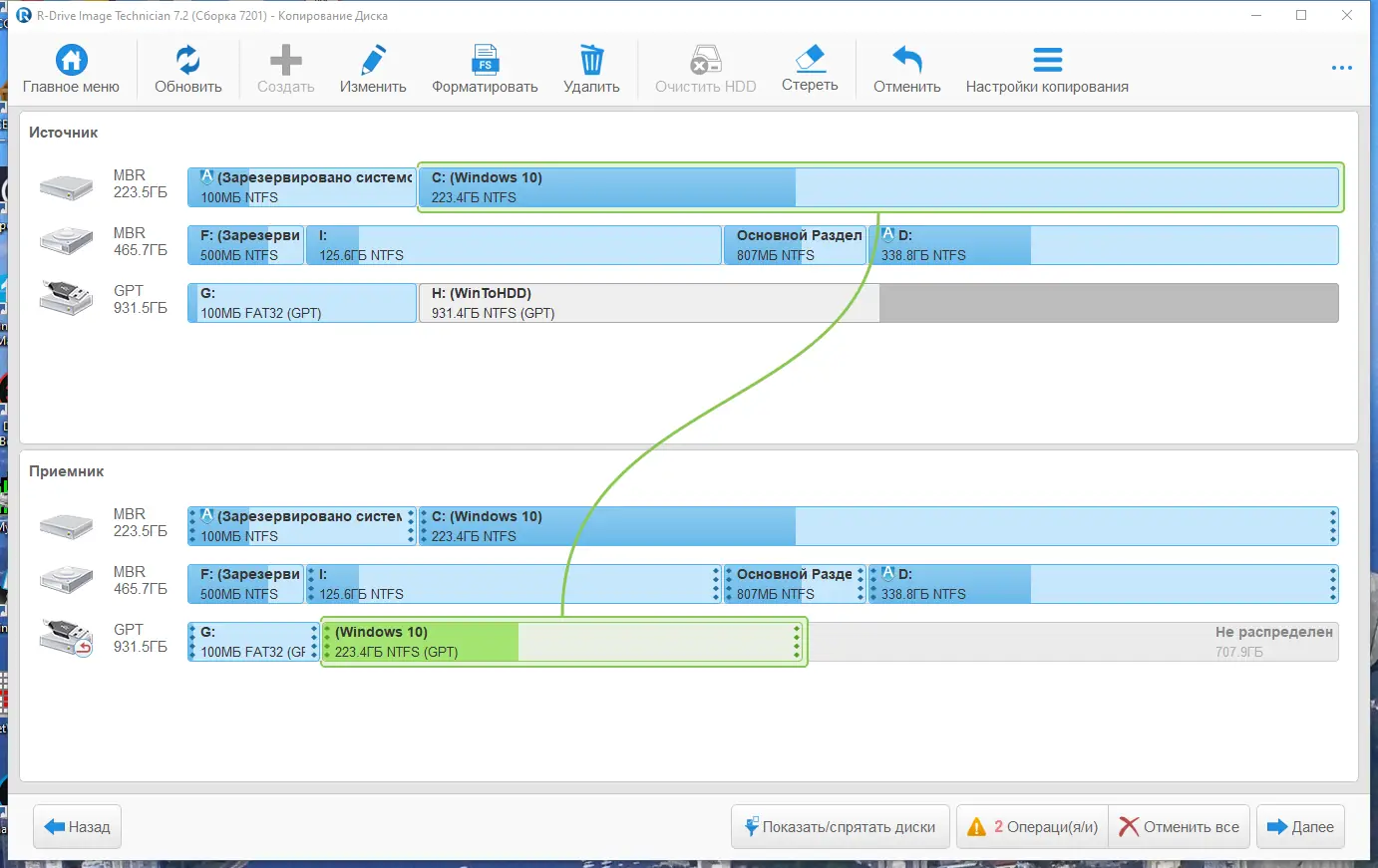
Task: Minimize the R-Drive Image window
Action: click(x=1256, y=15)
